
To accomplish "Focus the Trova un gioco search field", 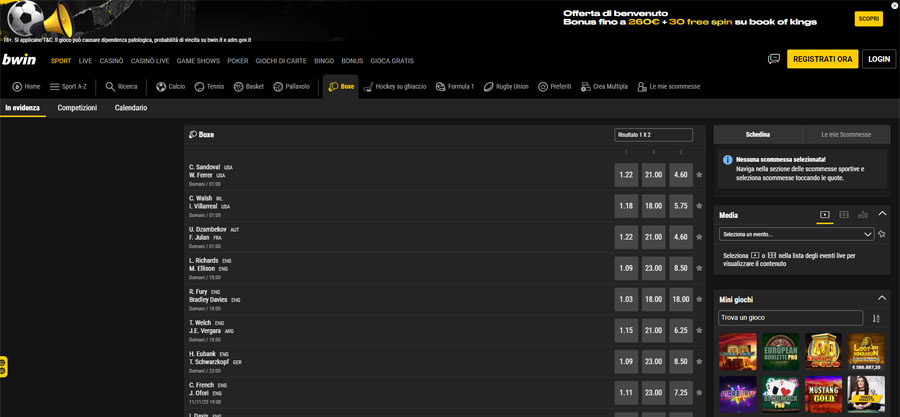I will click(x=790, y=318).
